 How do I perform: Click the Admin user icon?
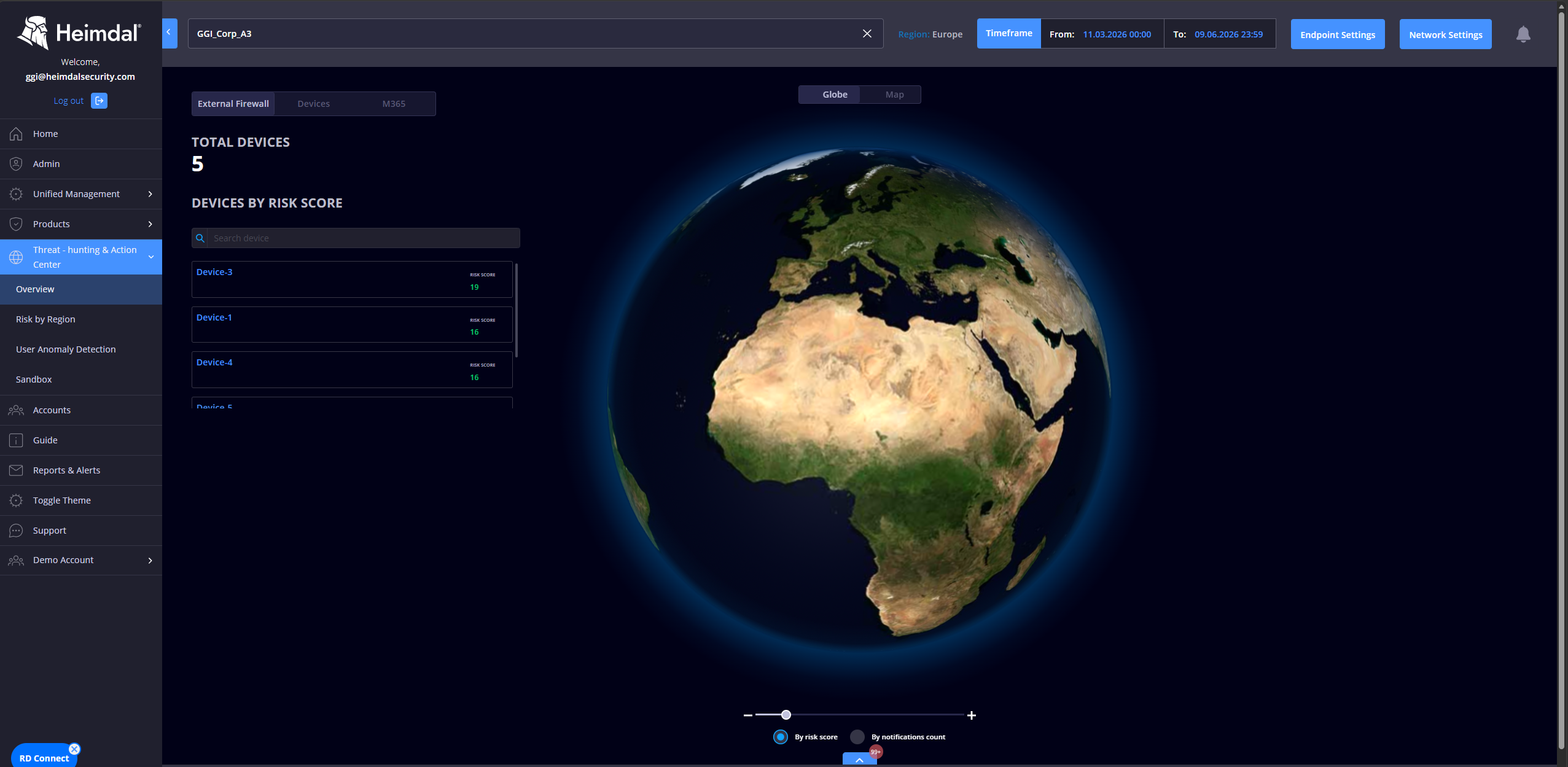(16, 164)
